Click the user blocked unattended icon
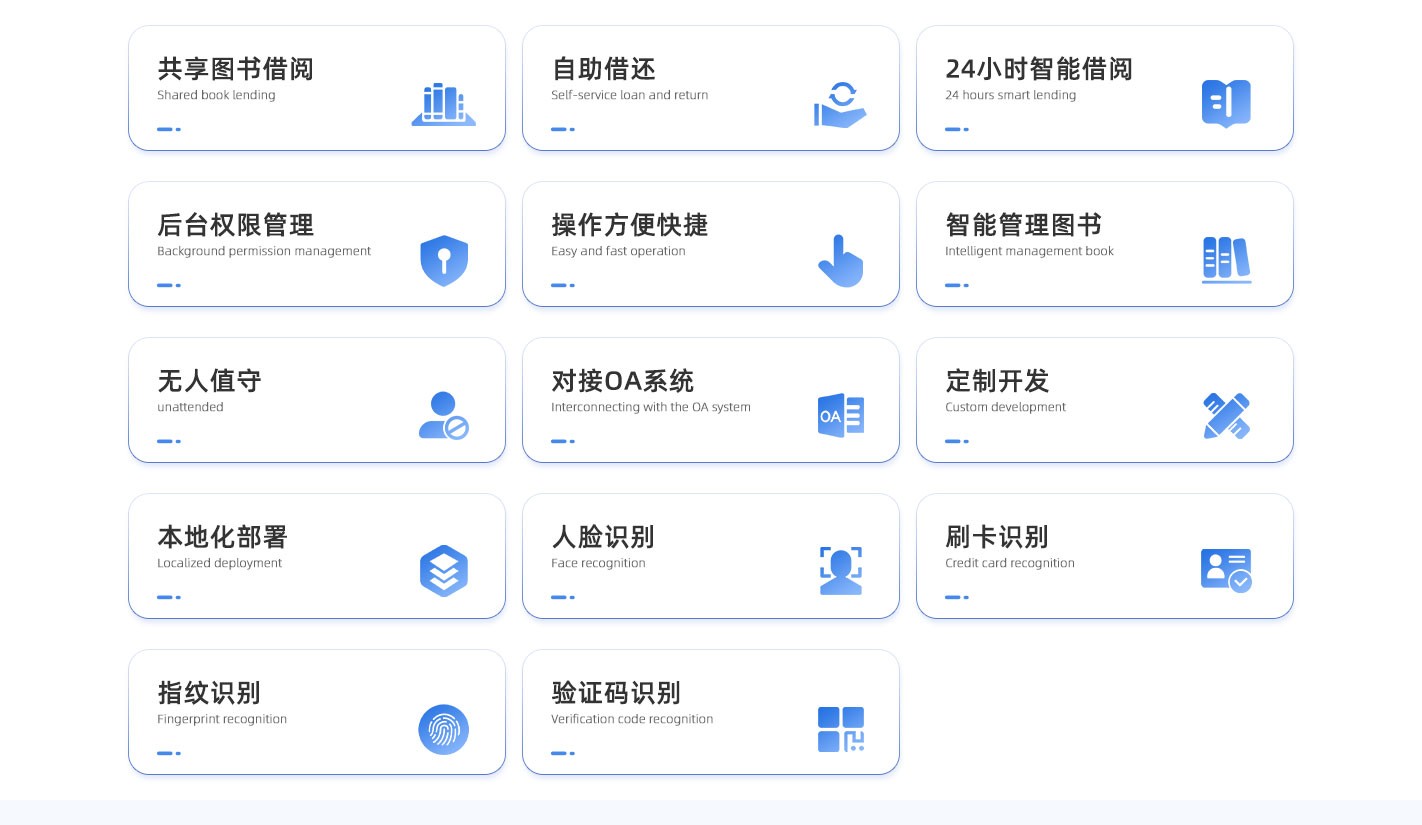1422x825 pixels. tap(443, 416)
